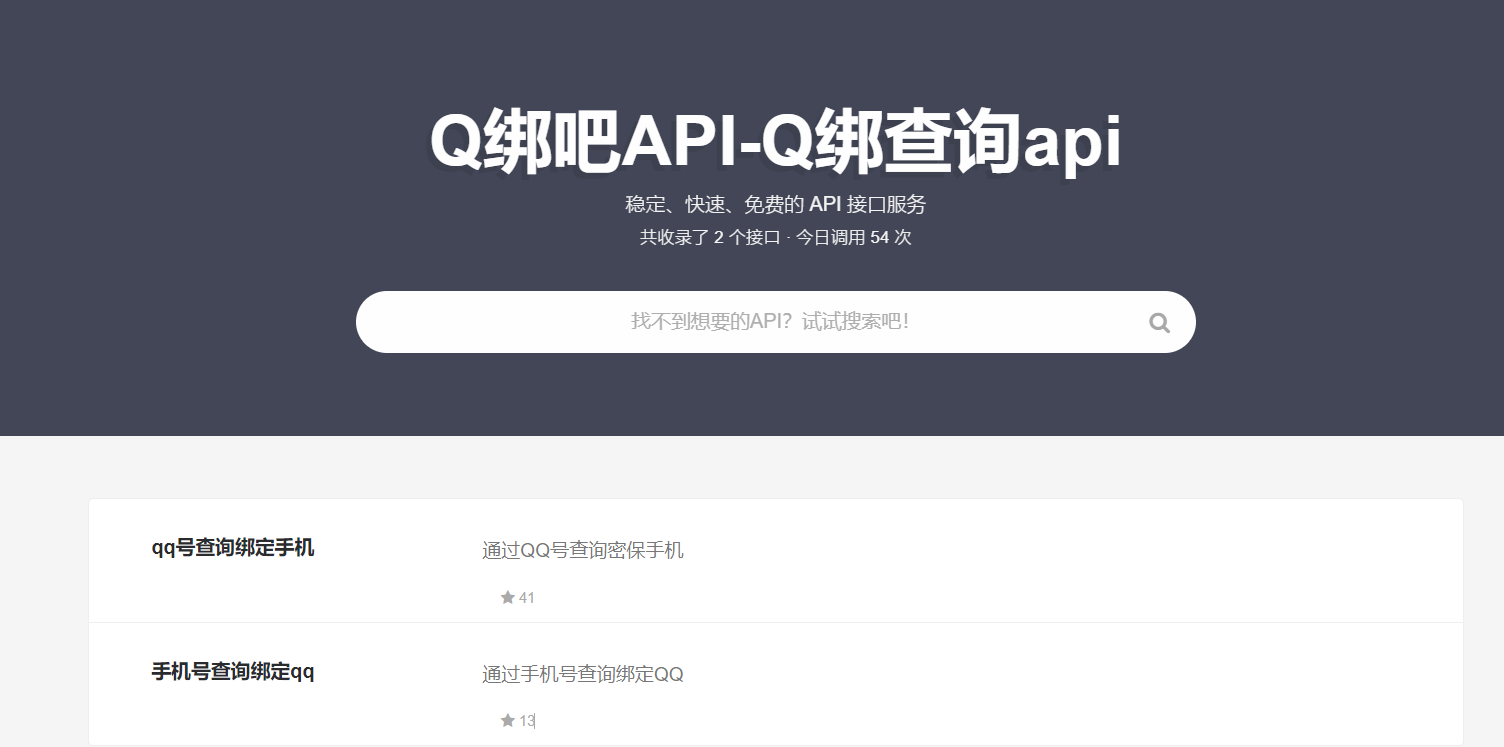
Task: Click the 41 rating count number
Action: click(527, 597)
